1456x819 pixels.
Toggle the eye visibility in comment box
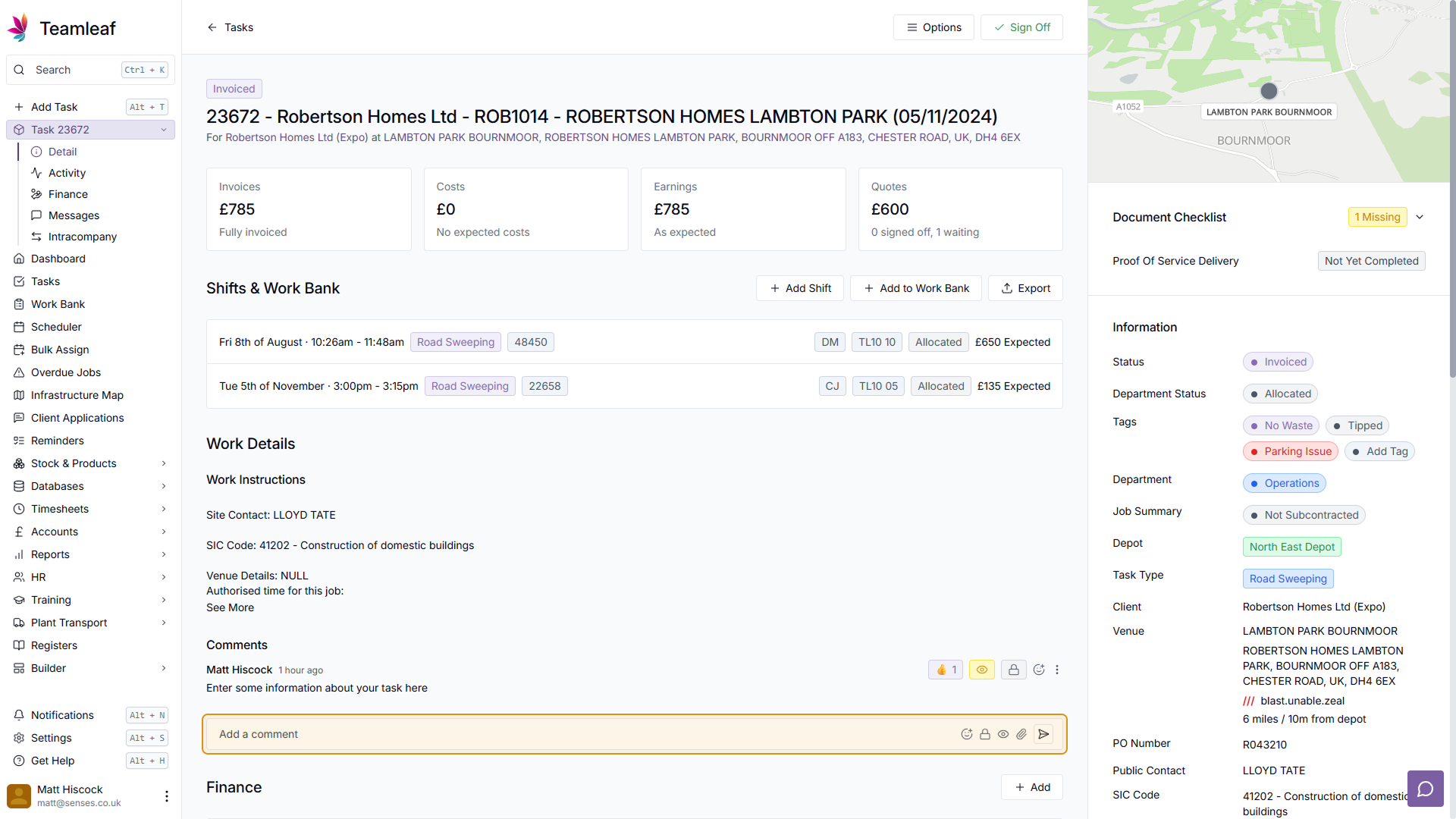coord(1003,734)
